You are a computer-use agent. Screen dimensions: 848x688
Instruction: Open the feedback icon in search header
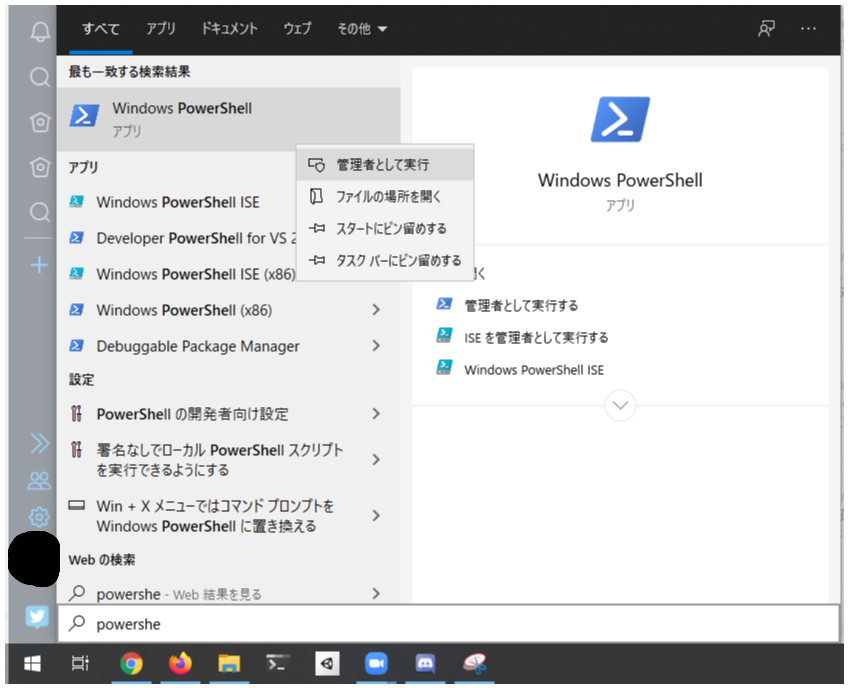pos(766,29)
